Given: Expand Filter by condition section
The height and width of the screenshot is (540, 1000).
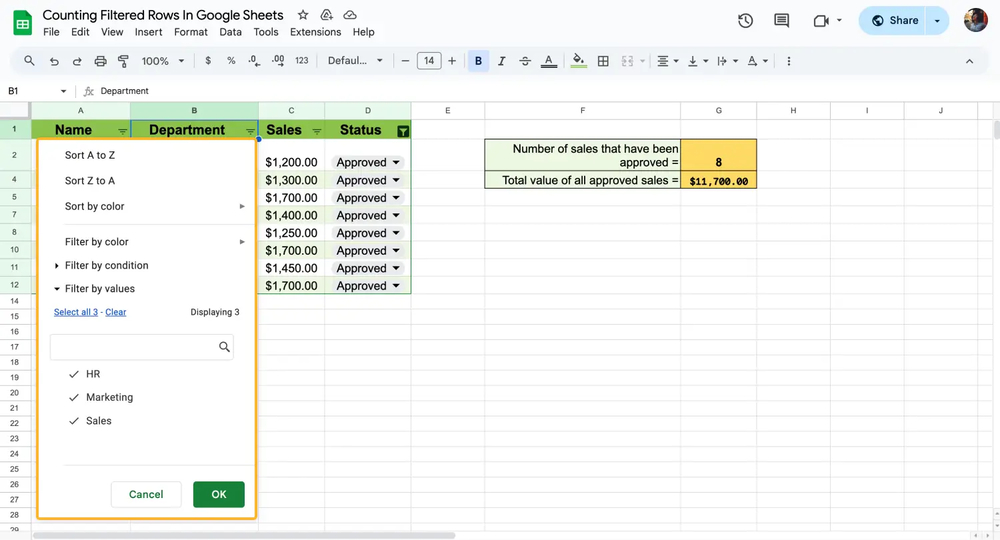Looking at the screenshot, I should click(106, 265).
